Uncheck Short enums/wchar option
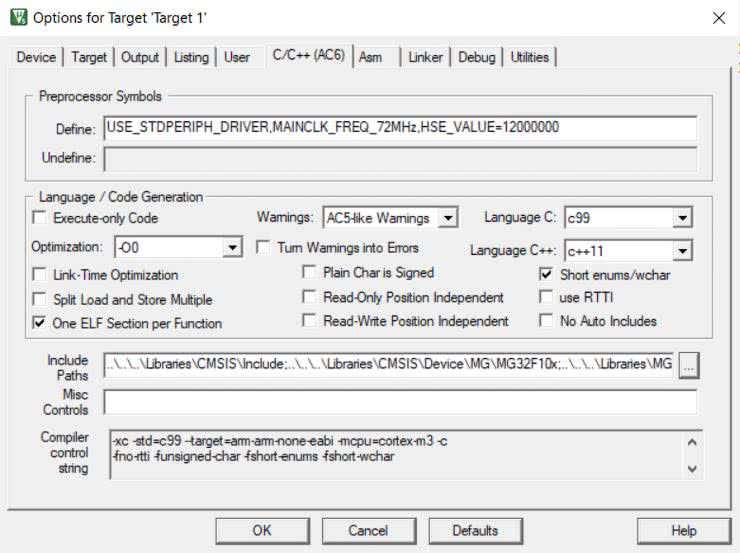740x553 pixels. pyautogui.click(x=546, y=274)
